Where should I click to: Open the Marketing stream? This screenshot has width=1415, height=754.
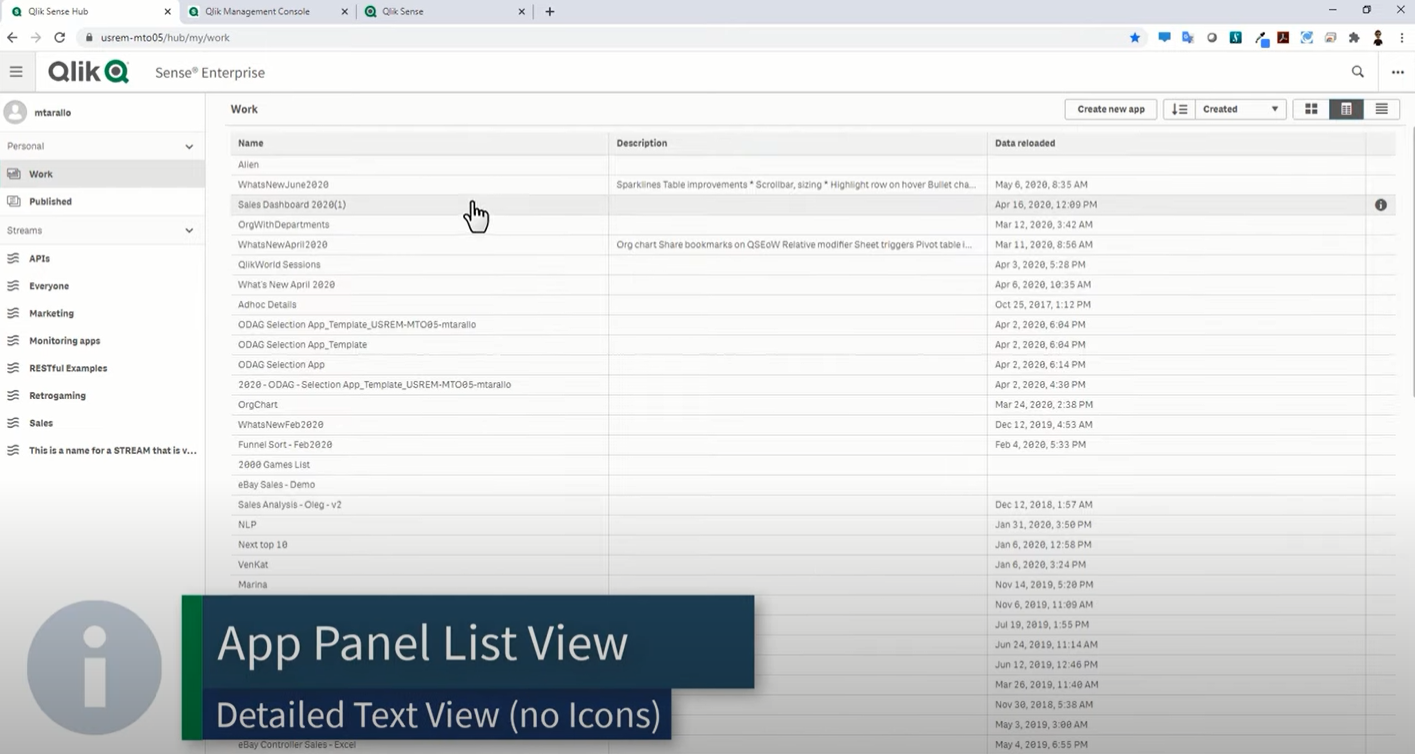point(102,313)
